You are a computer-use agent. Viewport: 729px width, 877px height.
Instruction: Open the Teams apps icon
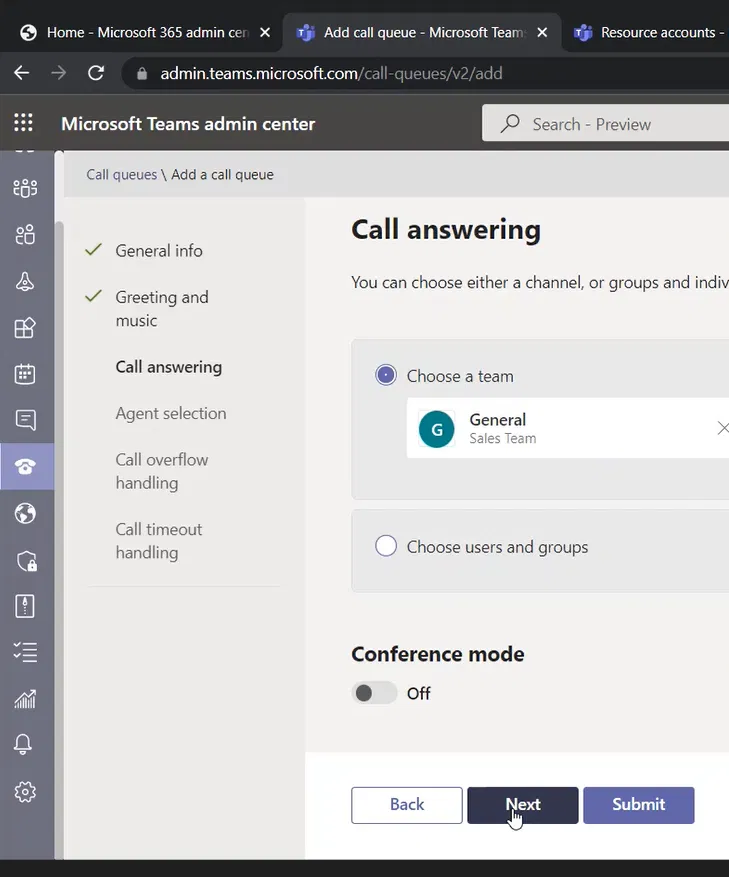point(25,328)
